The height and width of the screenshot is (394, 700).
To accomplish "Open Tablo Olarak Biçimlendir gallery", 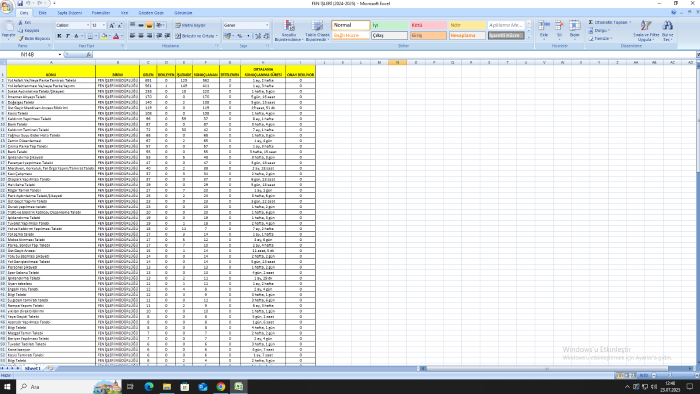I will tap(317, 30).
